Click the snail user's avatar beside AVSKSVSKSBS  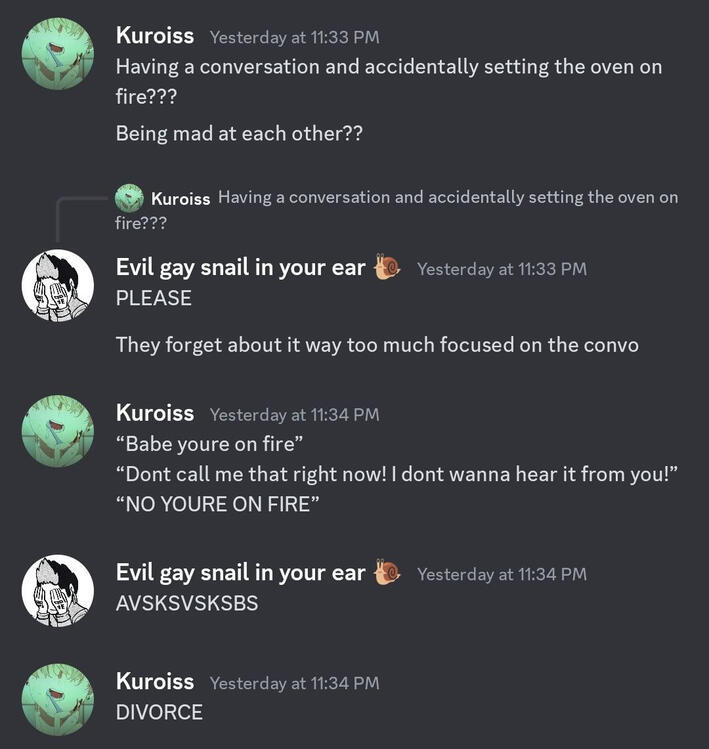(58, 591)
